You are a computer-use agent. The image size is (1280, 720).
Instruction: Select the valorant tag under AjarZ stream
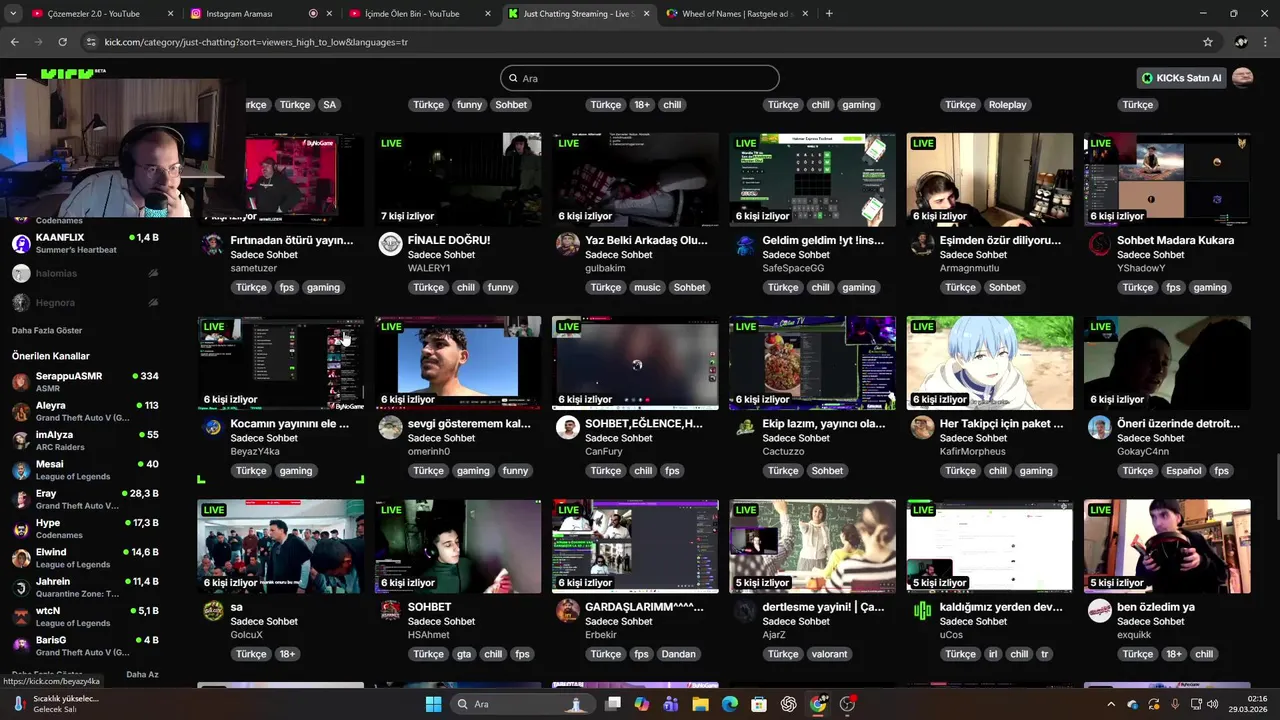click(829, 654)
